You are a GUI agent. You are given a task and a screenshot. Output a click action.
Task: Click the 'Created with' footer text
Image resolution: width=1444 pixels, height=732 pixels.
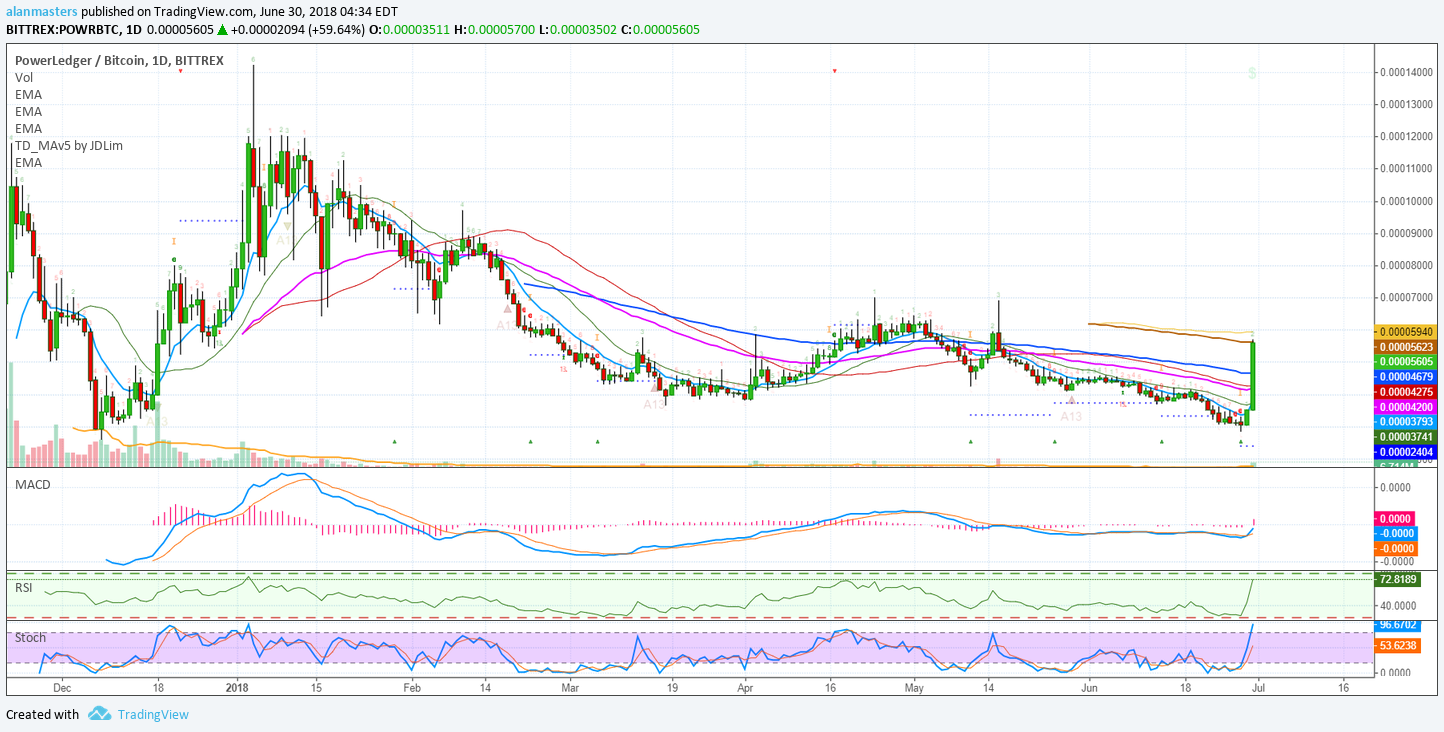(x=42, y=714)
